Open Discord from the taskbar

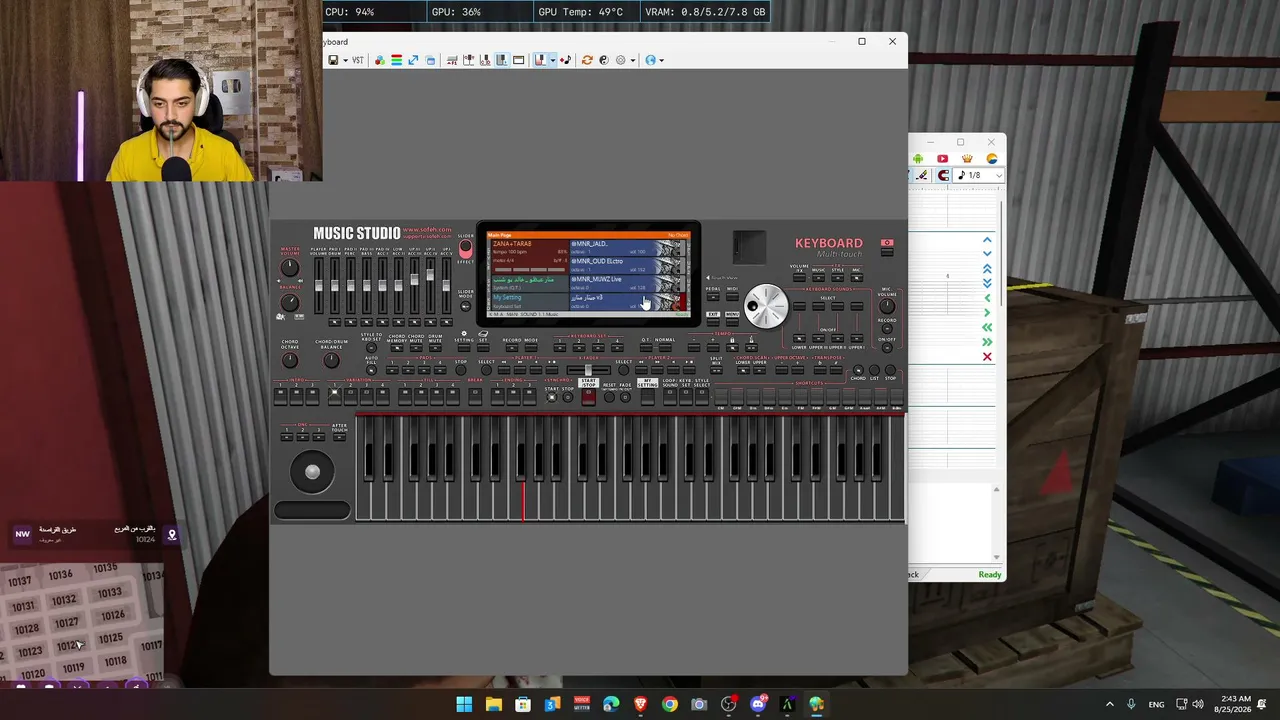758,704
